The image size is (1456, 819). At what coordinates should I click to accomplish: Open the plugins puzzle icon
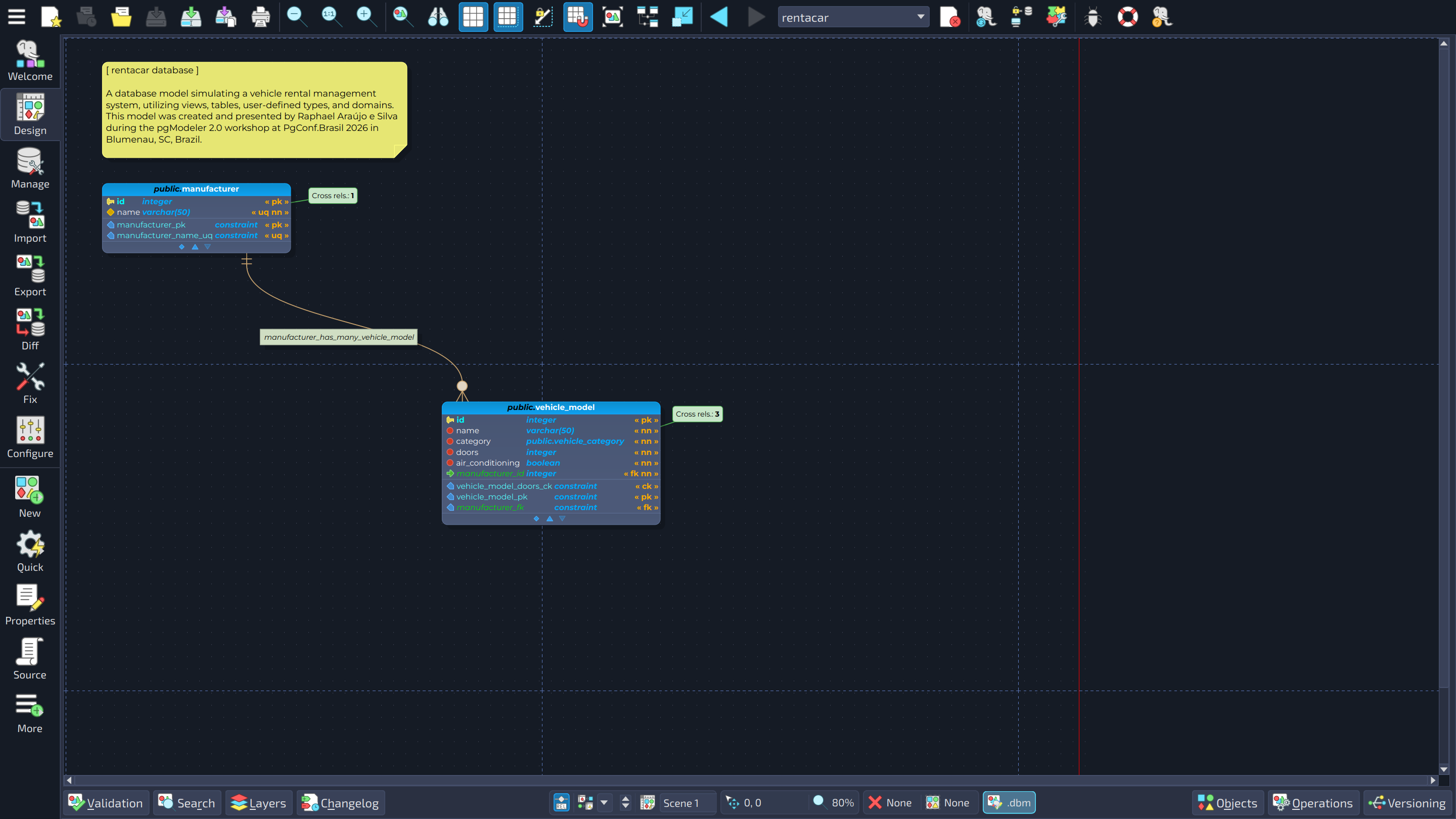1056,17
